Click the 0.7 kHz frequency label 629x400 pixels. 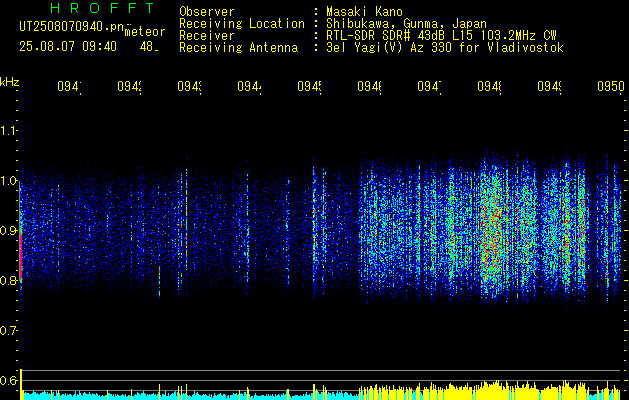pyautogui.click(x=9, y=331)
